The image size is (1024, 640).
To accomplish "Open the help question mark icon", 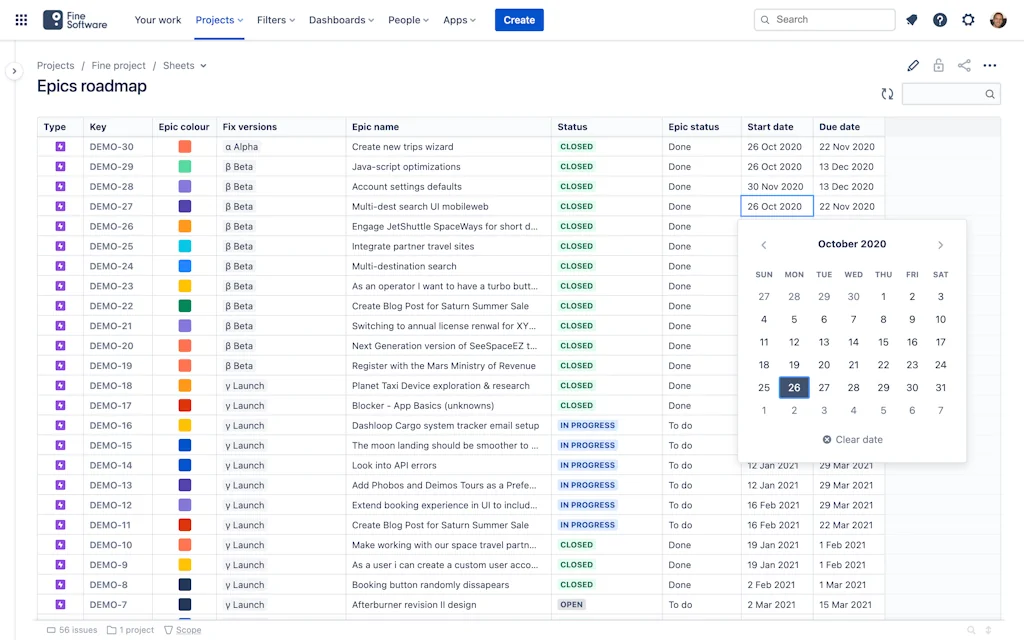I will pyautogui.click(x=939, y=20).
